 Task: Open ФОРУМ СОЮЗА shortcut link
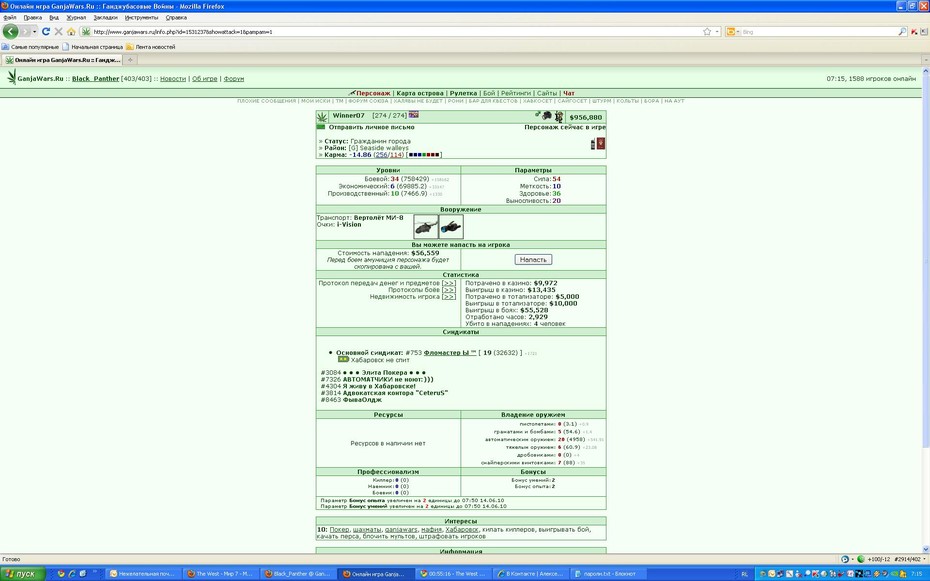pos(368,101)
